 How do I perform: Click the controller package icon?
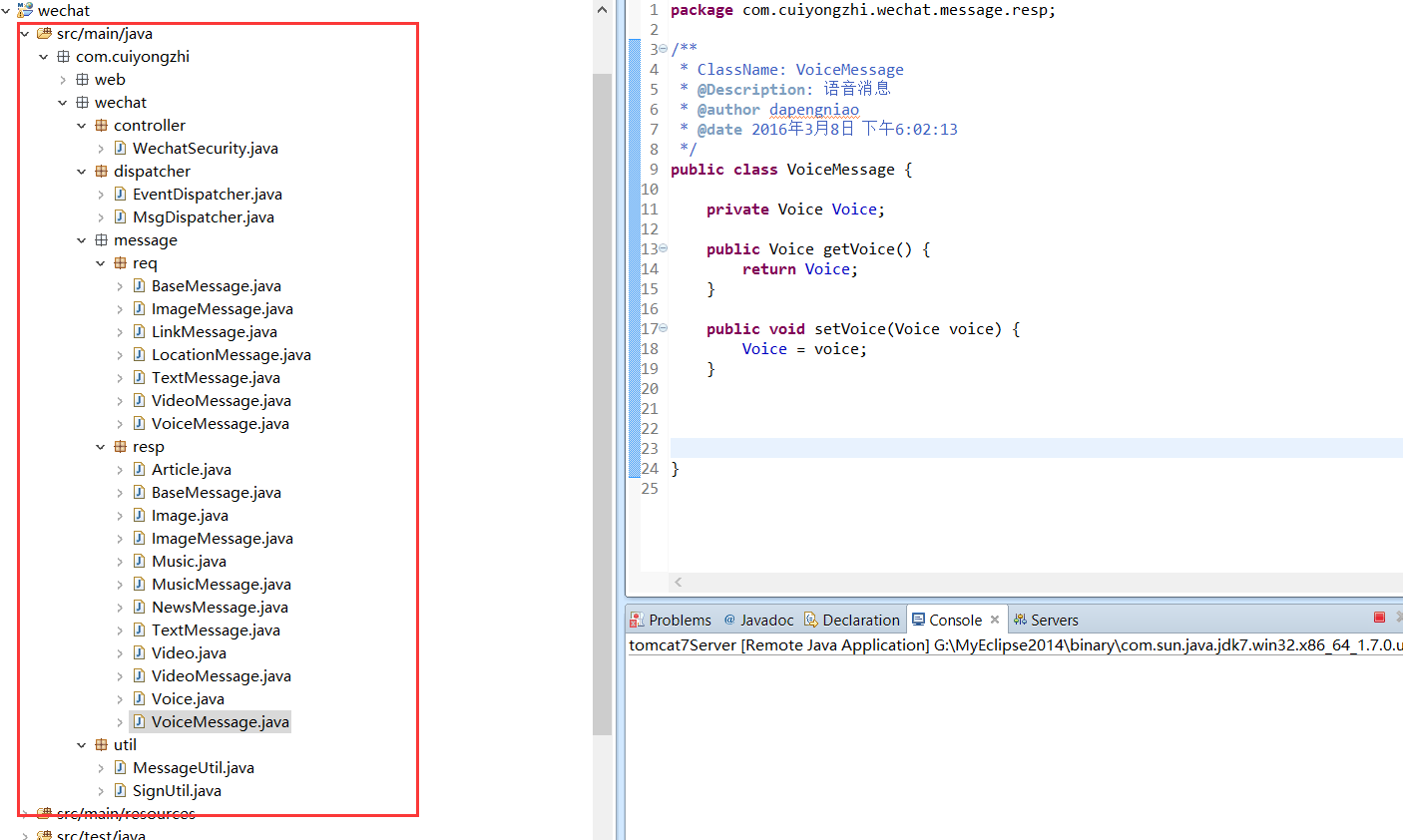[x=101, y=126]
